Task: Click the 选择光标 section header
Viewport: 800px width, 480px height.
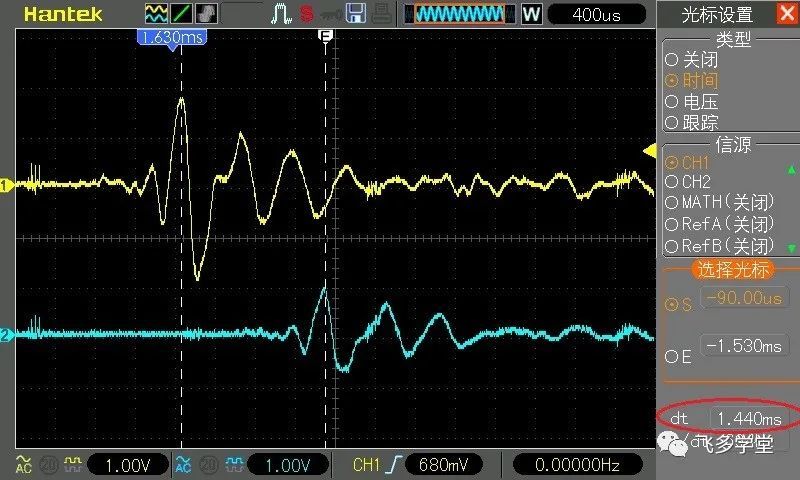Action: click(733, 269)
